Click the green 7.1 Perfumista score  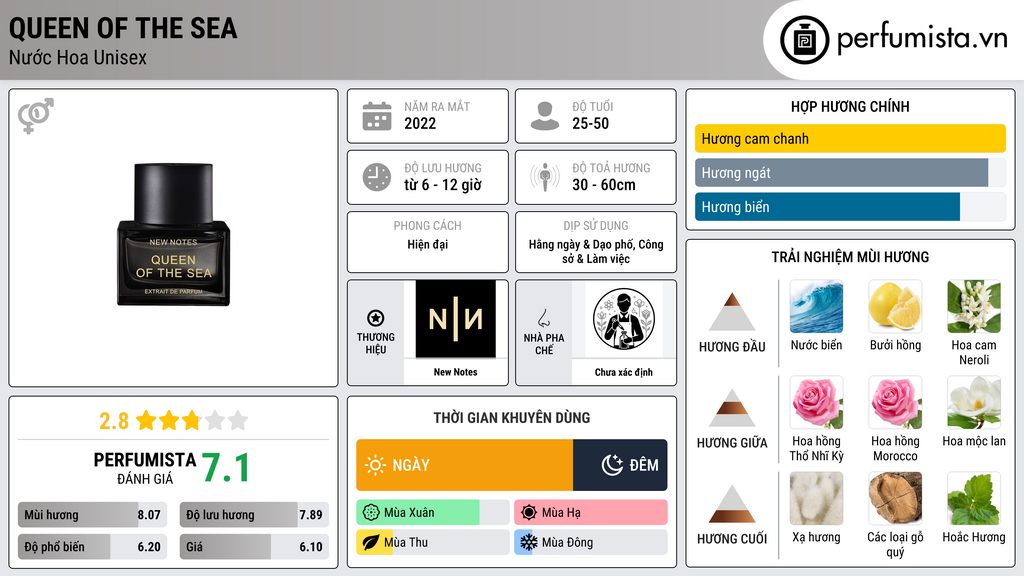(225, 468)
